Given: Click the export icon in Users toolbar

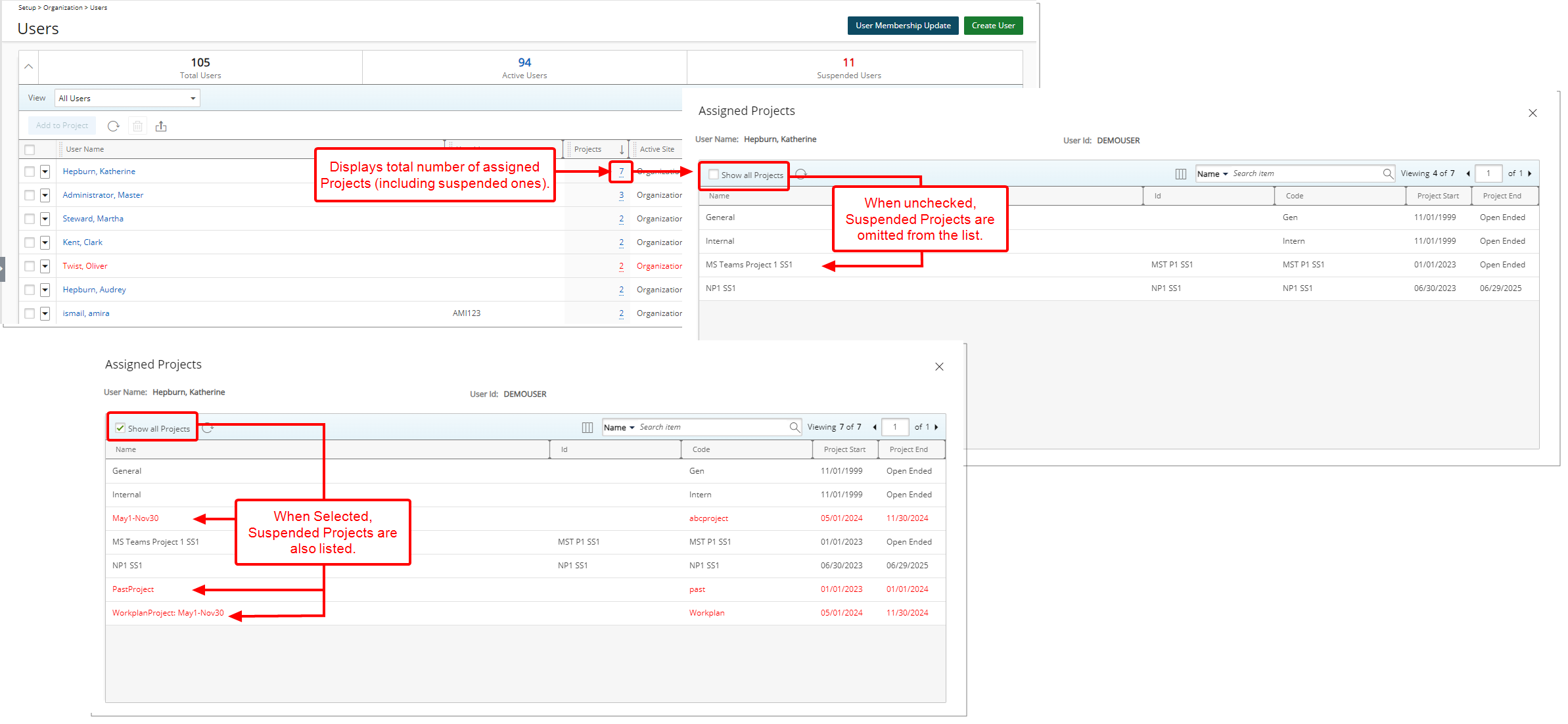Looking at the screenshot, I should coord(161,126).
